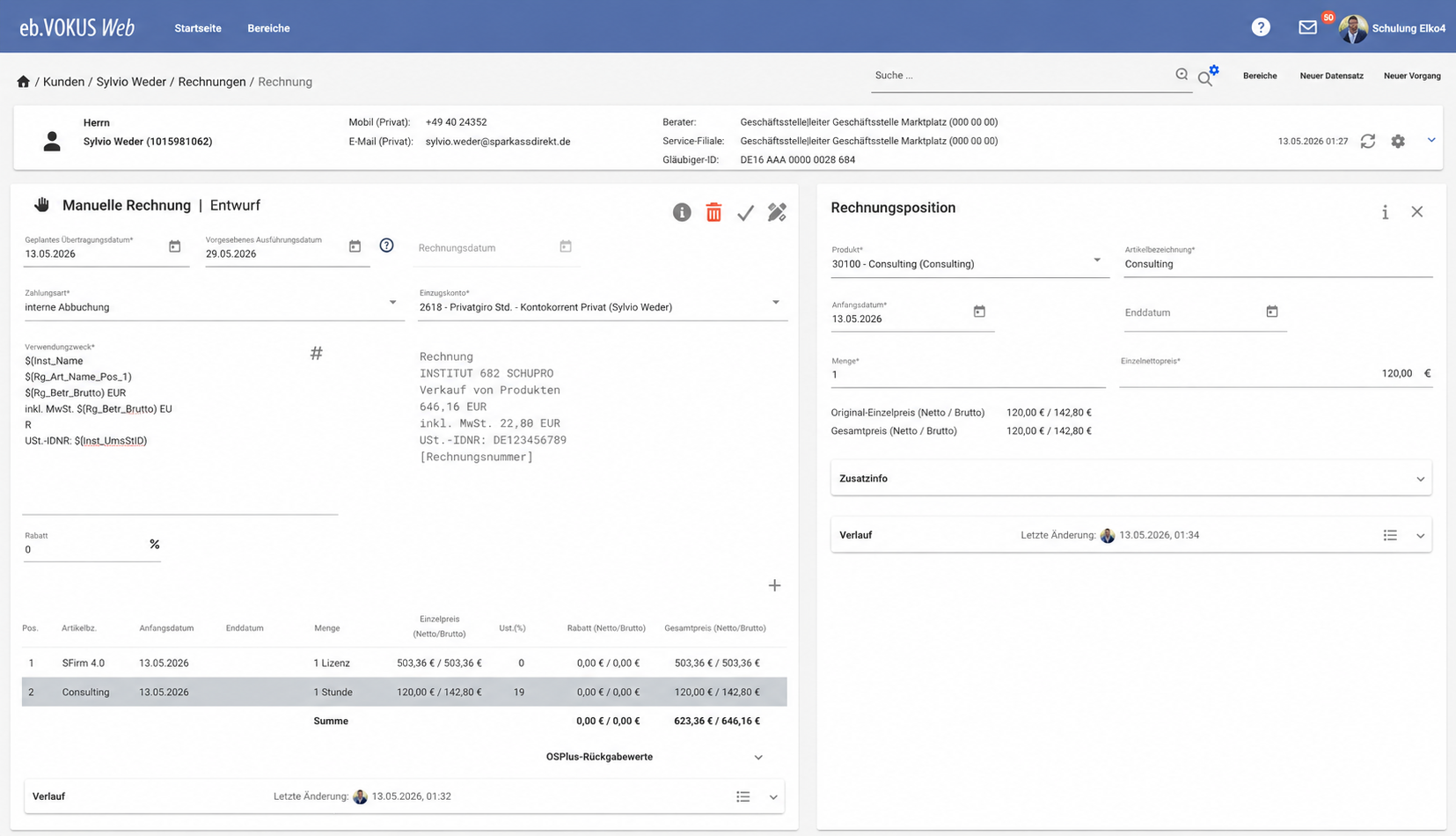Screen dimensions: 1456x836
Task: Navigate to Rechnungen breadcrumb
Action: click(x=212, y=82)
